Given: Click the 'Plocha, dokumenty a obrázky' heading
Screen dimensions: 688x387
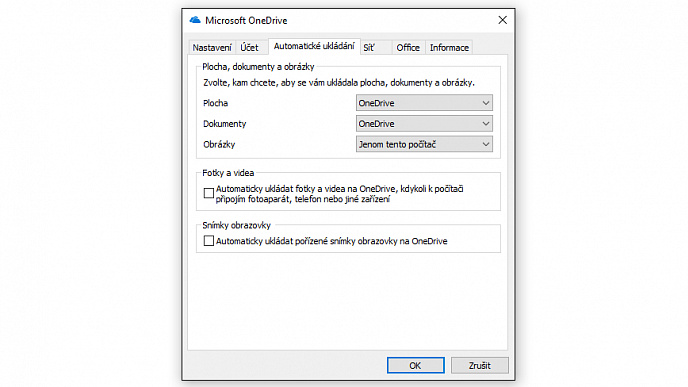Looking at the screenshot, I should pyautogui.click(x=258, y=67).
